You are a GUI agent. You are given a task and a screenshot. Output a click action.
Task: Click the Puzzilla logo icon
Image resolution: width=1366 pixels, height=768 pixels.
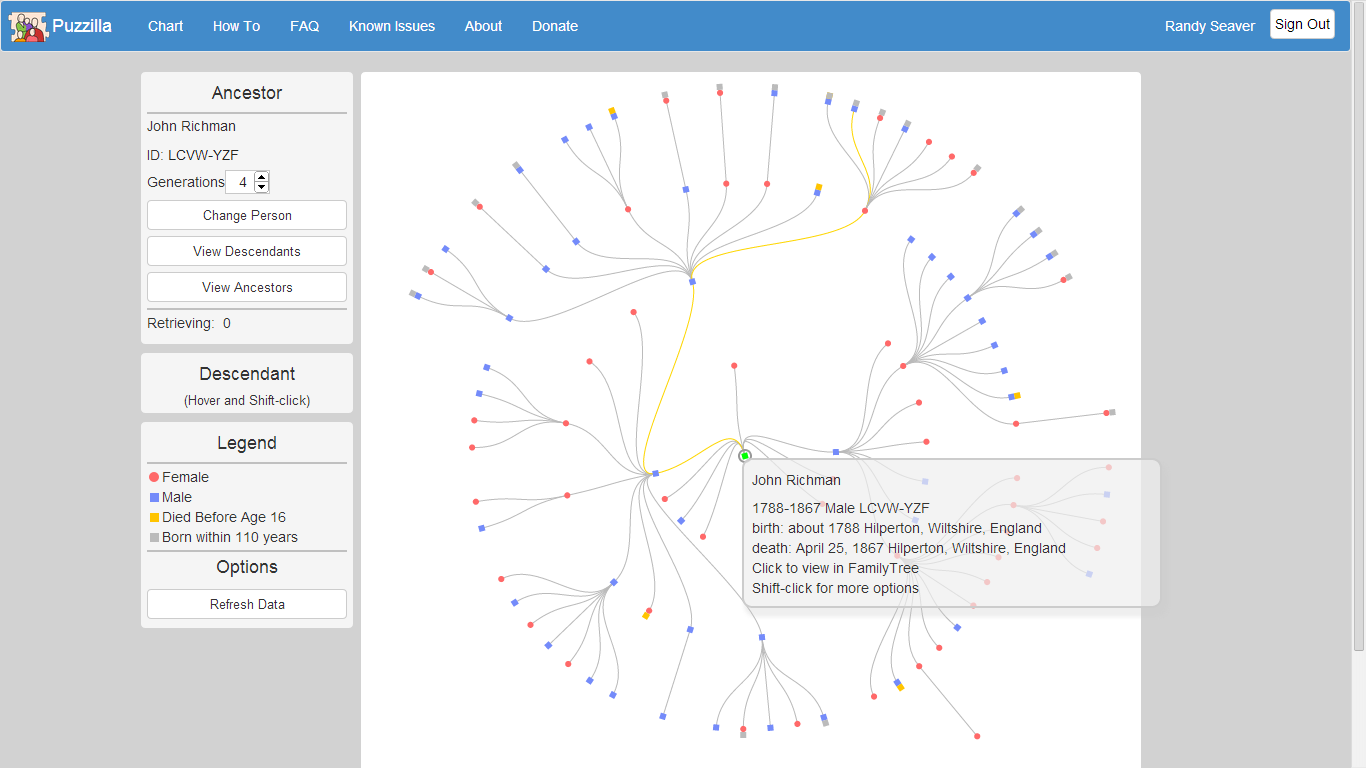(27, 26)
